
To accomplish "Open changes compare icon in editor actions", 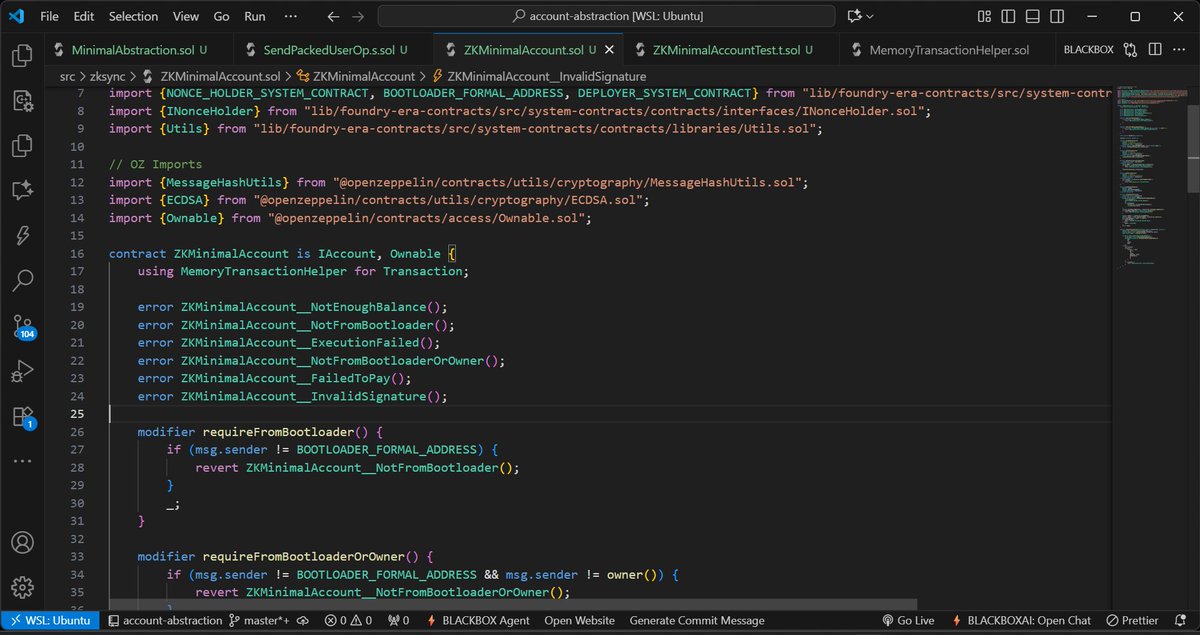I will pos(1130,49).
